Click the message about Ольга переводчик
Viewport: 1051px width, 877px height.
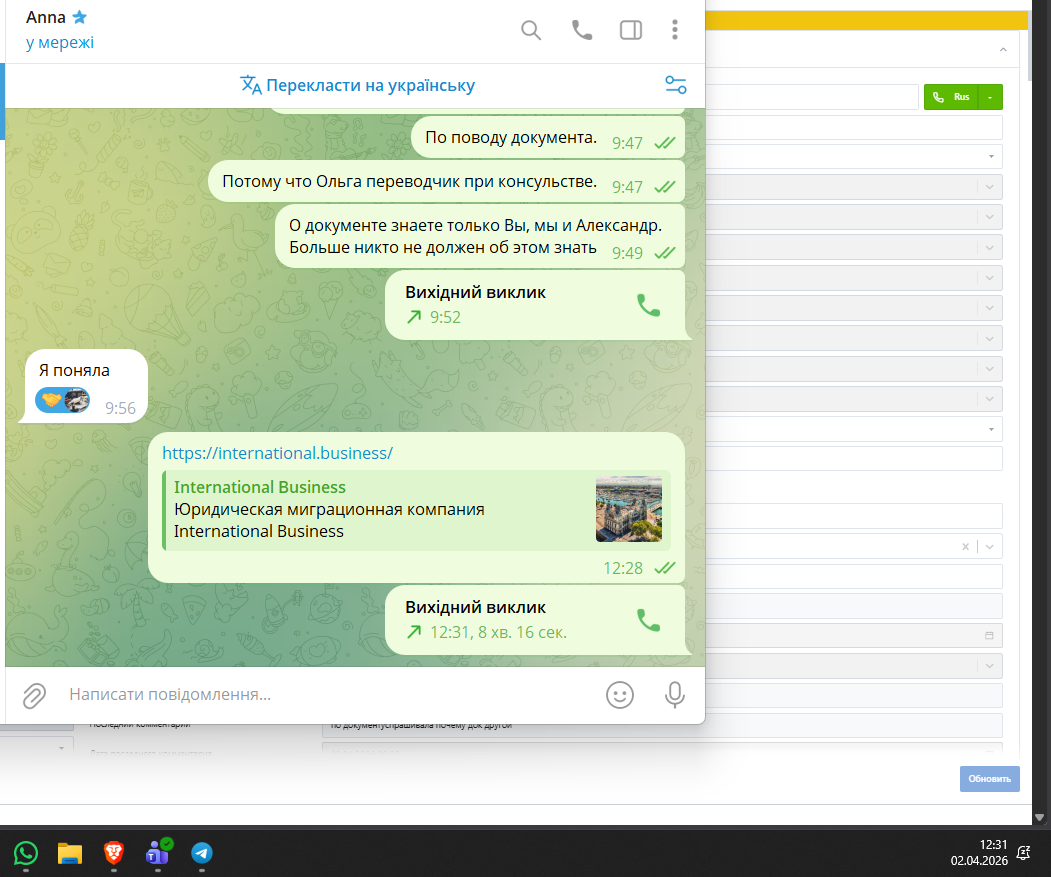(x=446, y=181)
